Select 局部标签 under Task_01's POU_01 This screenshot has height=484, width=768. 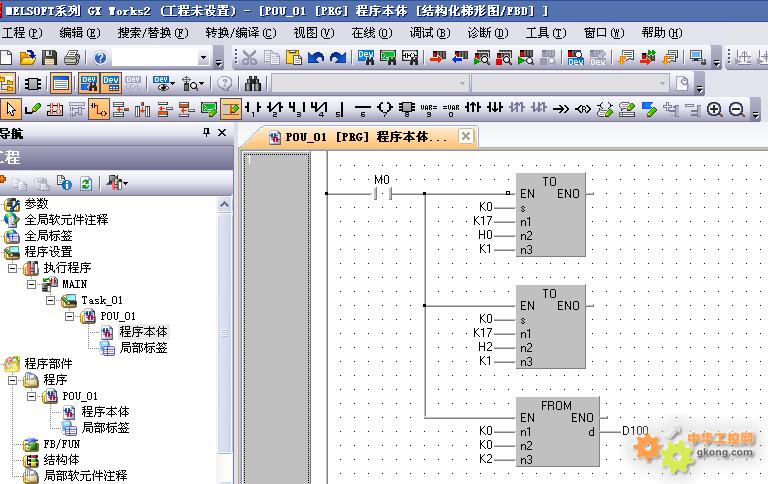click(143, 348)
